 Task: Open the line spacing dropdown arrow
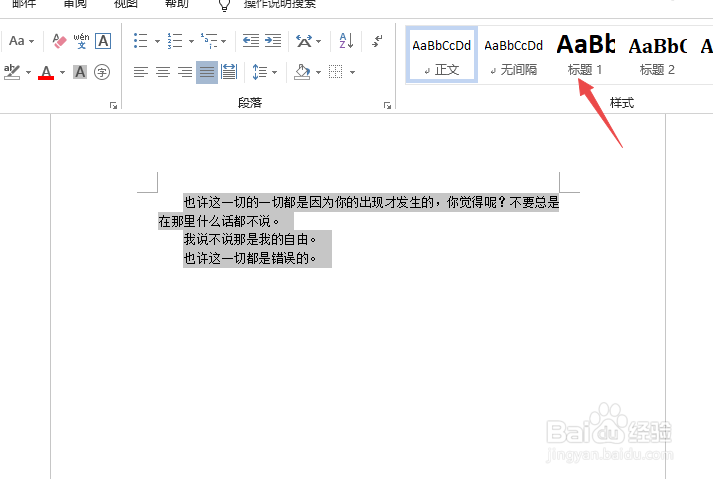click(x=274, y=72)
